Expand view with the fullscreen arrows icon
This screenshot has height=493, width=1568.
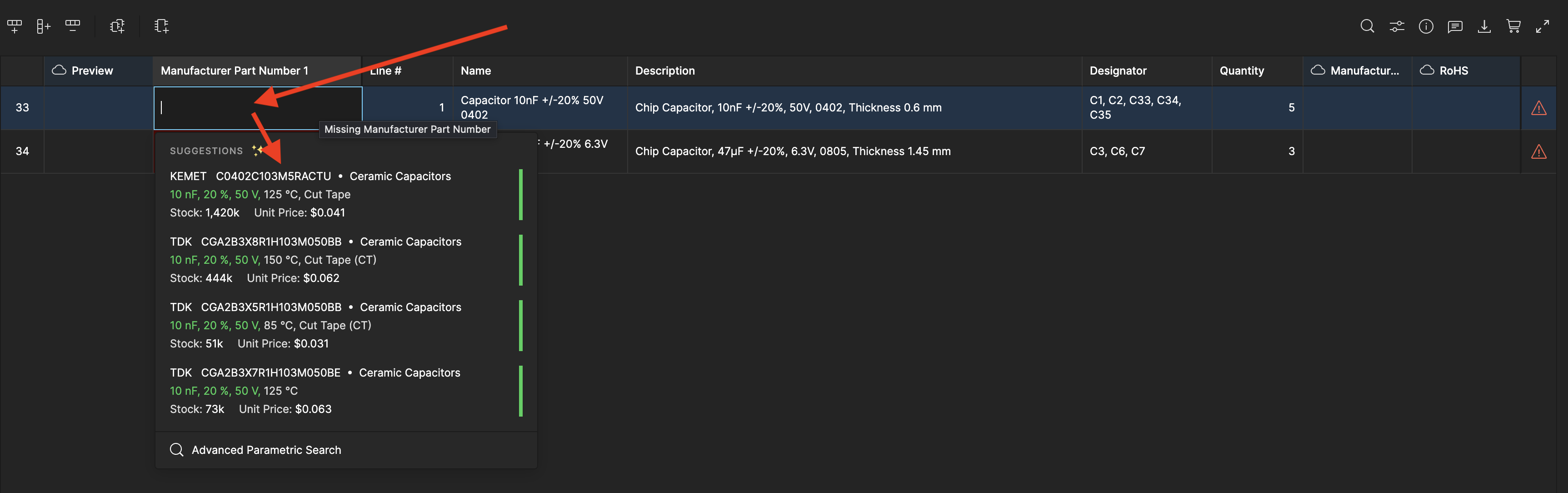(x=1543, y=26)
